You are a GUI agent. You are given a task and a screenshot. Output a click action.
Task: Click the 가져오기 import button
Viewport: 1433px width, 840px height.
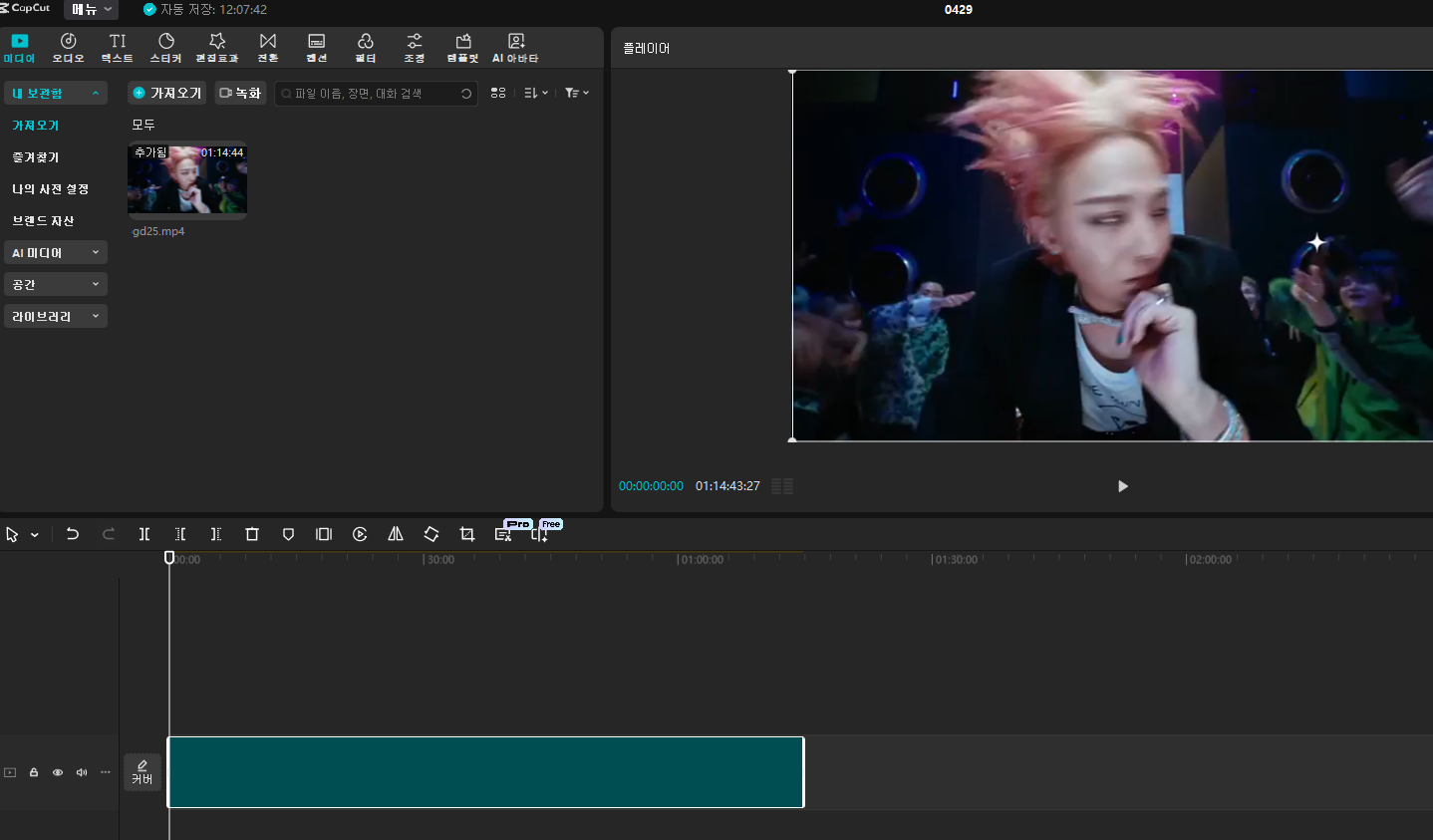pyautogui.click(x=167, y=93)
